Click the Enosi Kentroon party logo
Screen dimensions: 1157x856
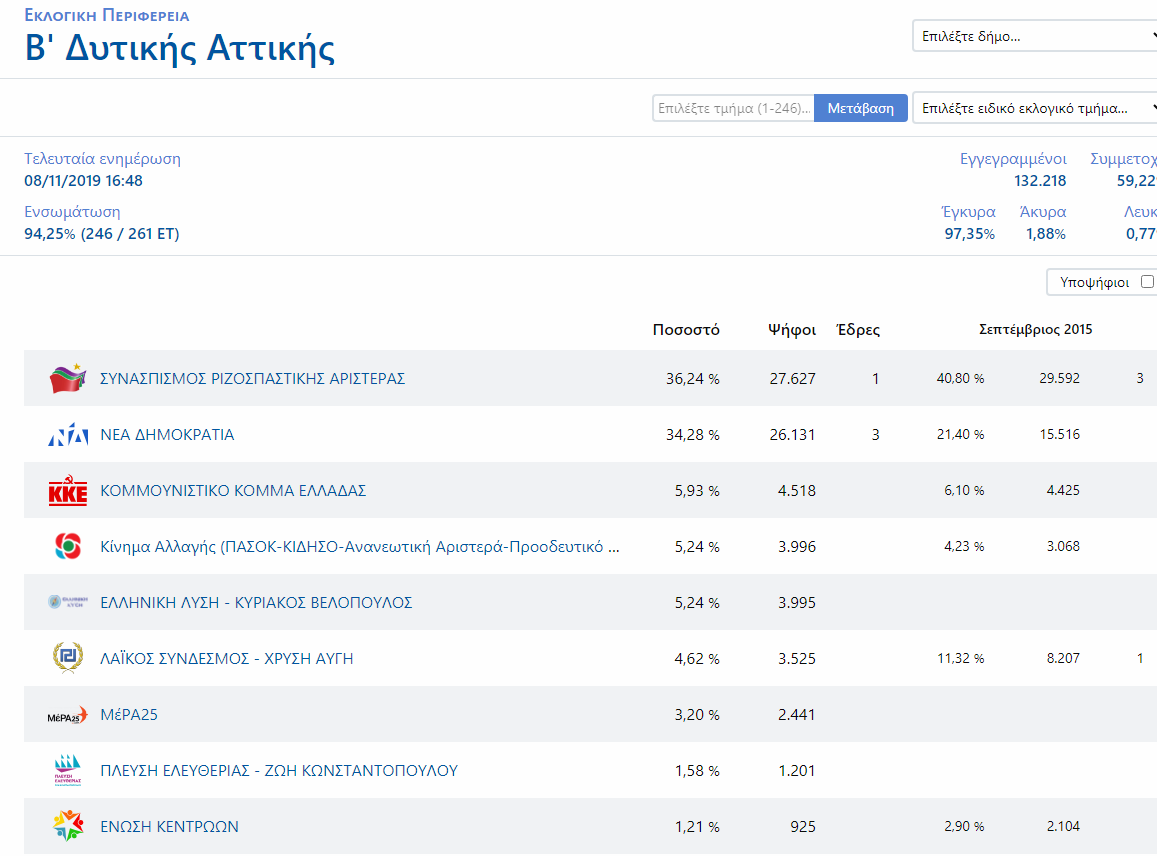tap(68, 826)
